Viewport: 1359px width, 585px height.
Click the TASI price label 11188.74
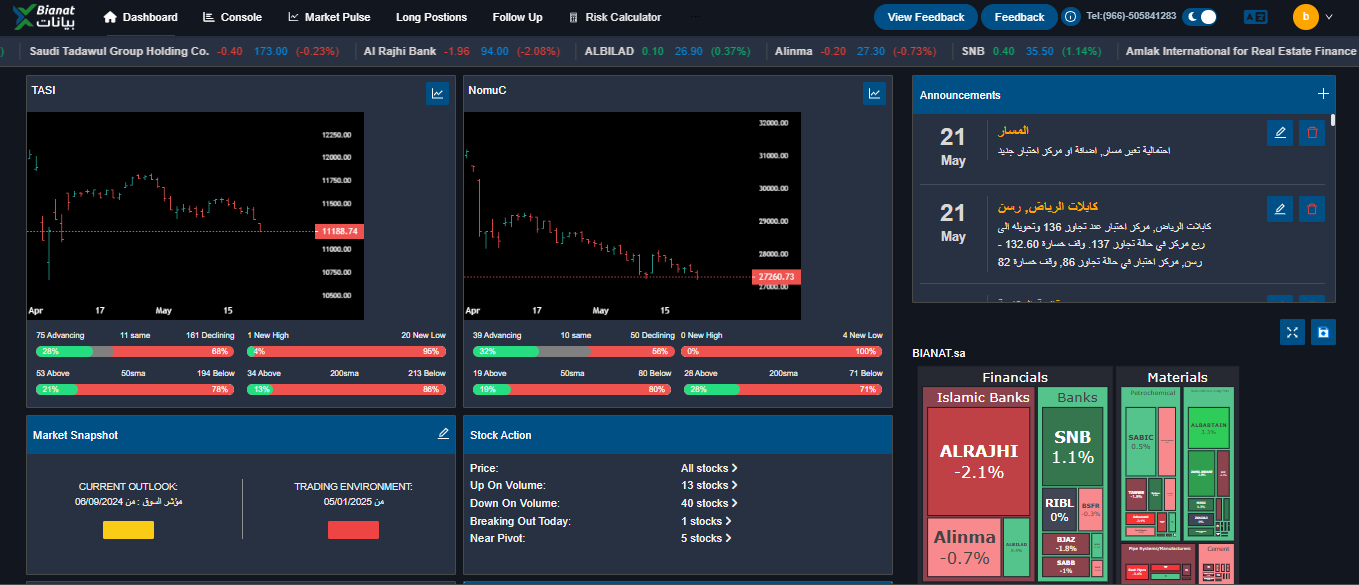[339, 231]
